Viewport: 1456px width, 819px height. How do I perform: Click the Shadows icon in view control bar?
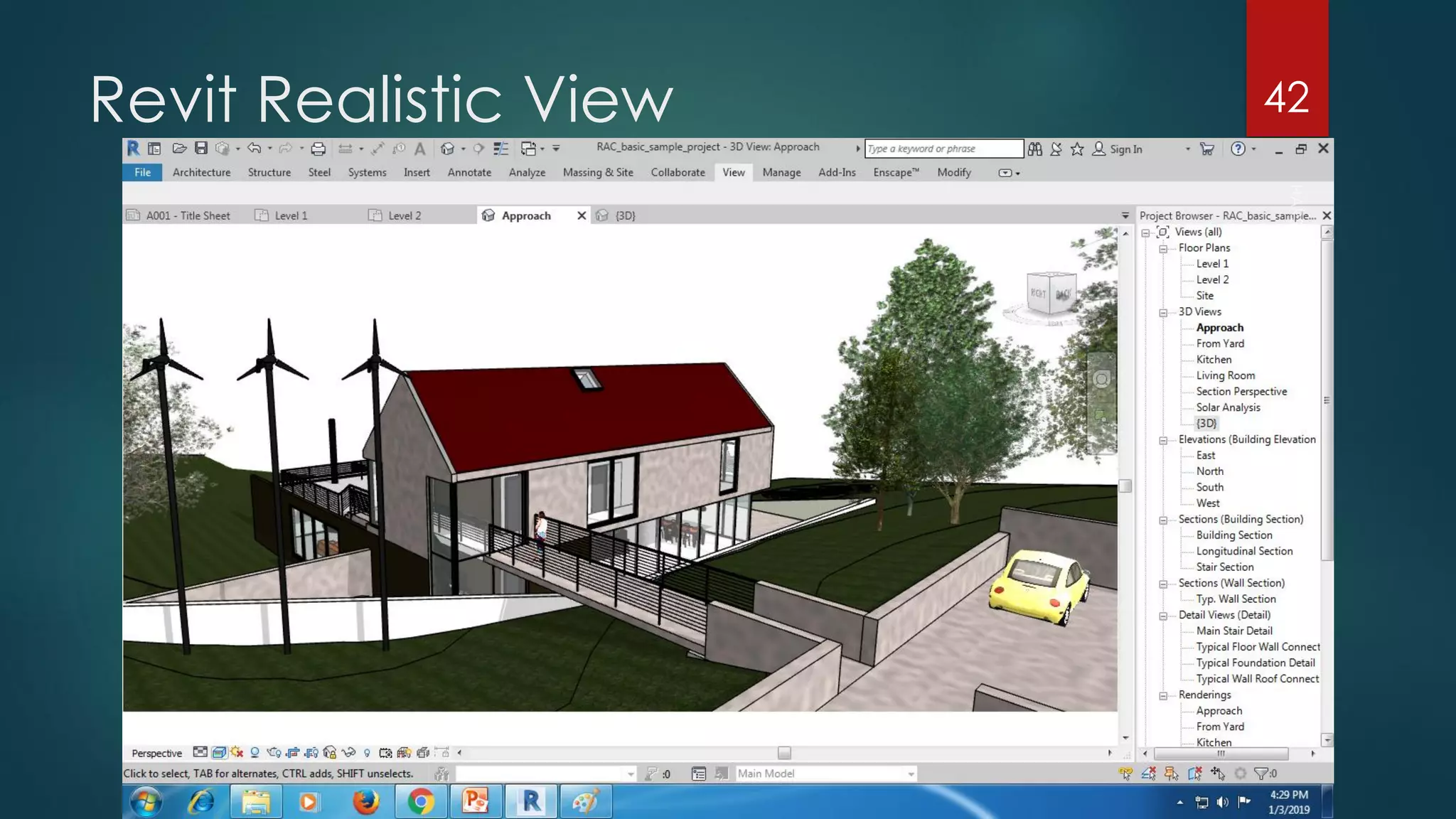[255, 752]
